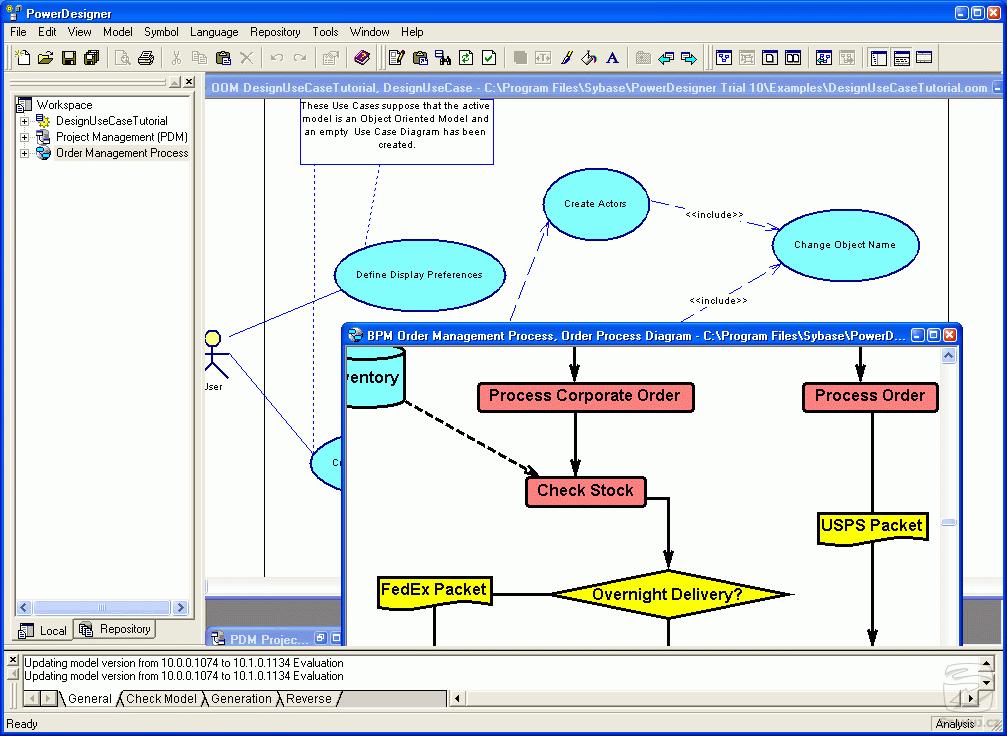Click the green refresh-arrows document icon
This screenshot has width=1007, height=736.
click(x=466, y=58)
